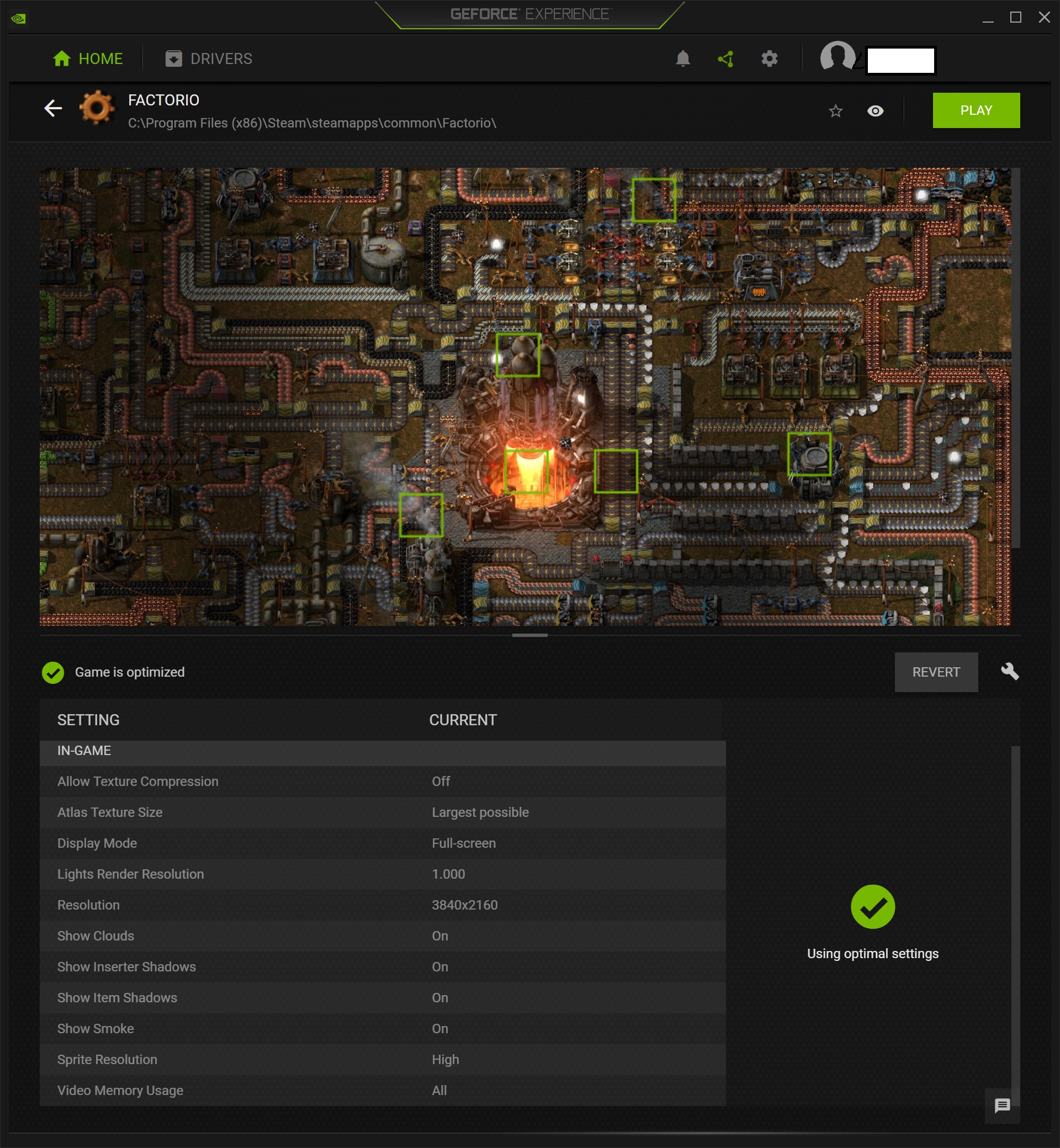Mark Factorio as favorite with star
1060x1148 pixels.
pos(835,111)
